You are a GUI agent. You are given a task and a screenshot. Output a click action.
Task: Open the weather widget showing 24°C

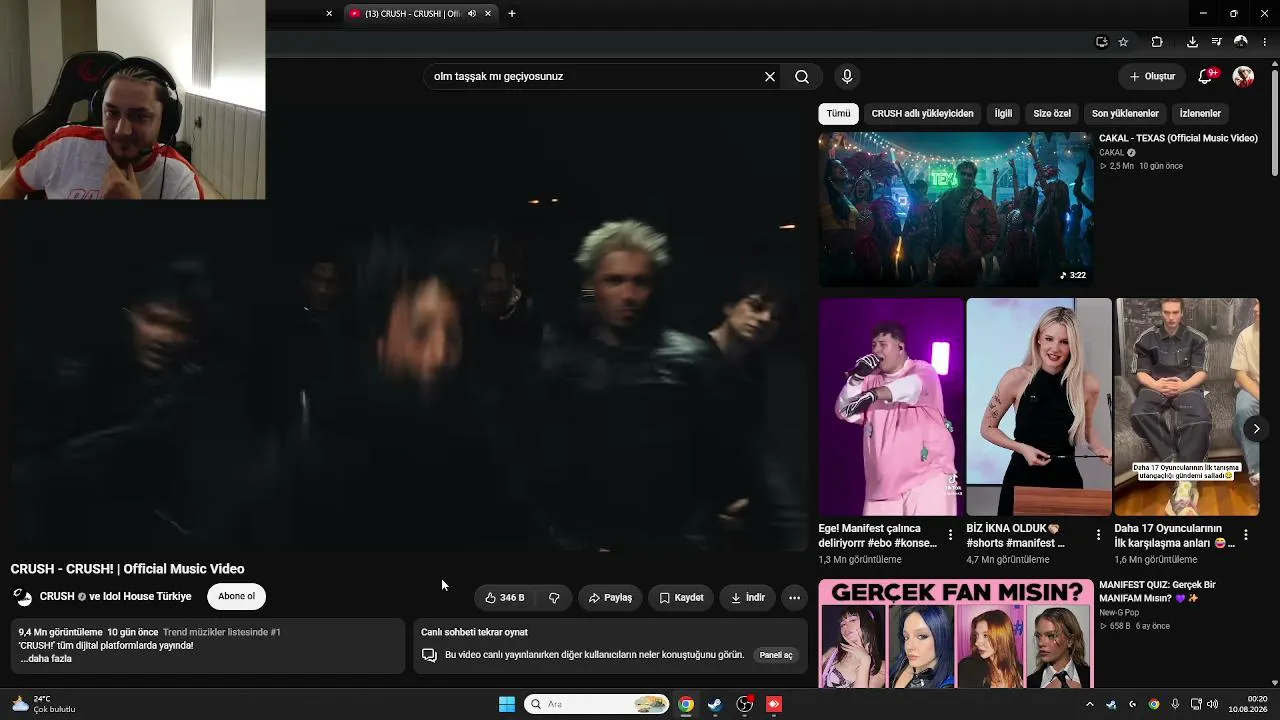tap(44, 704)
